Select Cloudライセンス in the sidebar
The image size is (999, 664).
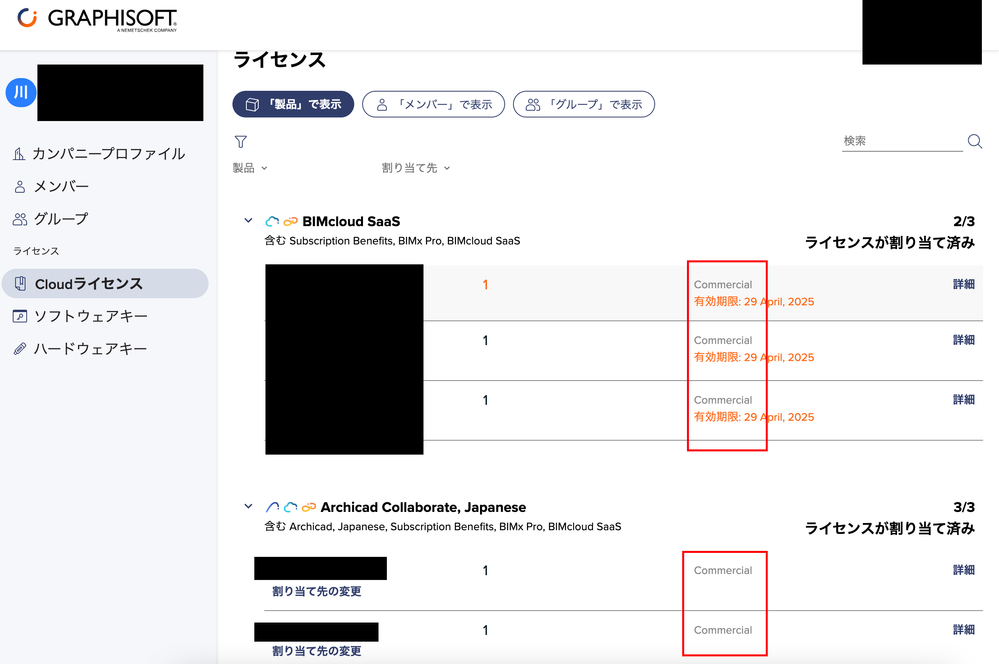(105, 284)
